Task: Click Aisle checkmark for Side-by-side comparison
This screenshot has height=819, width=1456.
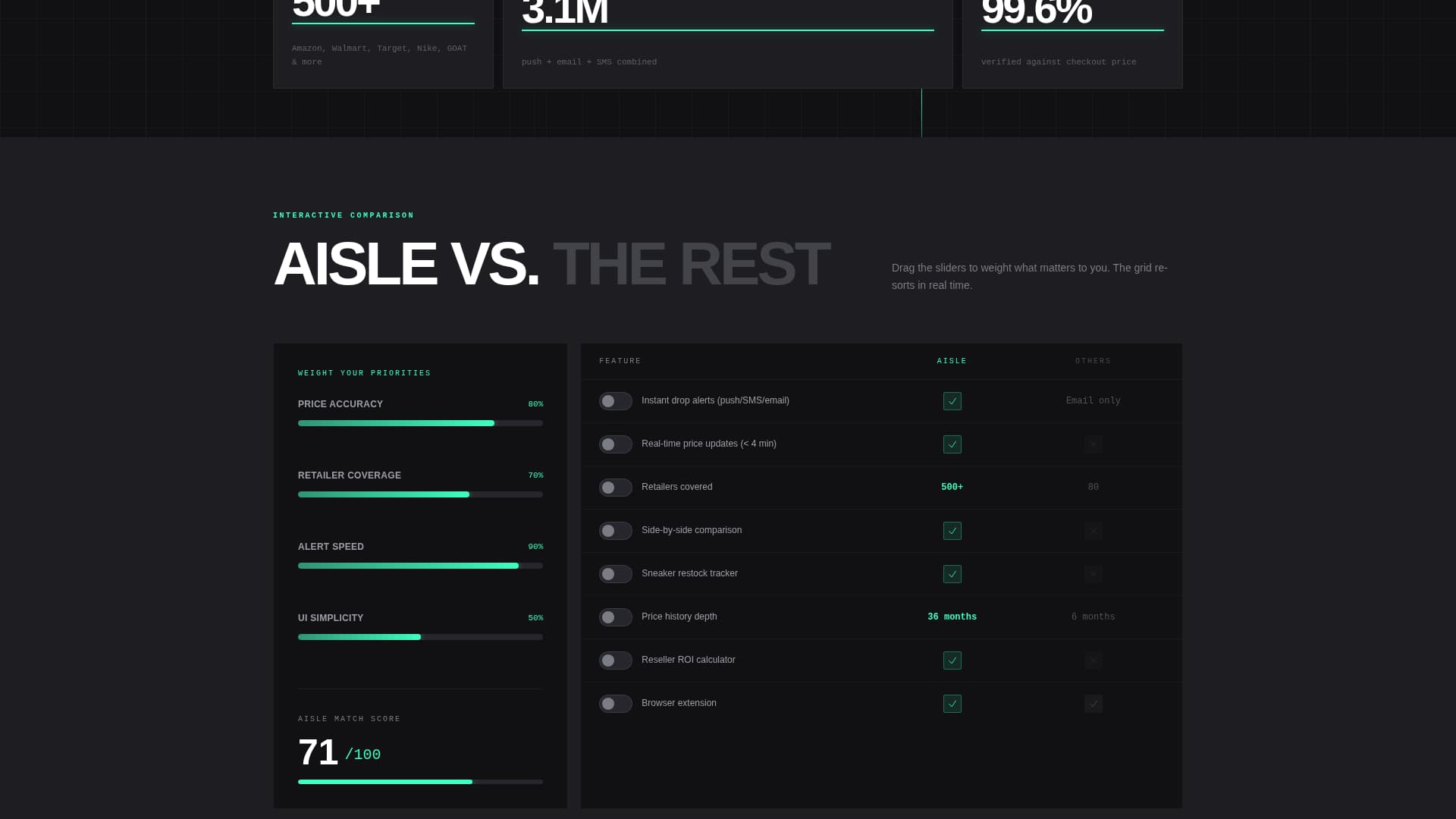Action: 952,531
